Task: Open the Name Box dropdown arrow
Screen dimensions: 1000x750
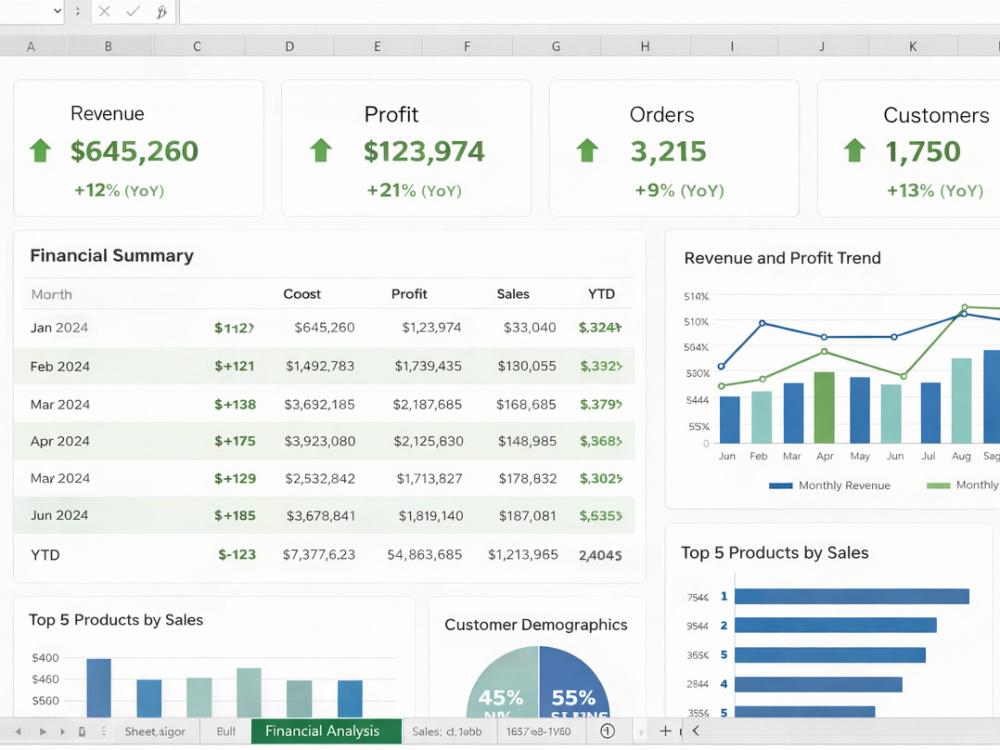Action: 57,11
